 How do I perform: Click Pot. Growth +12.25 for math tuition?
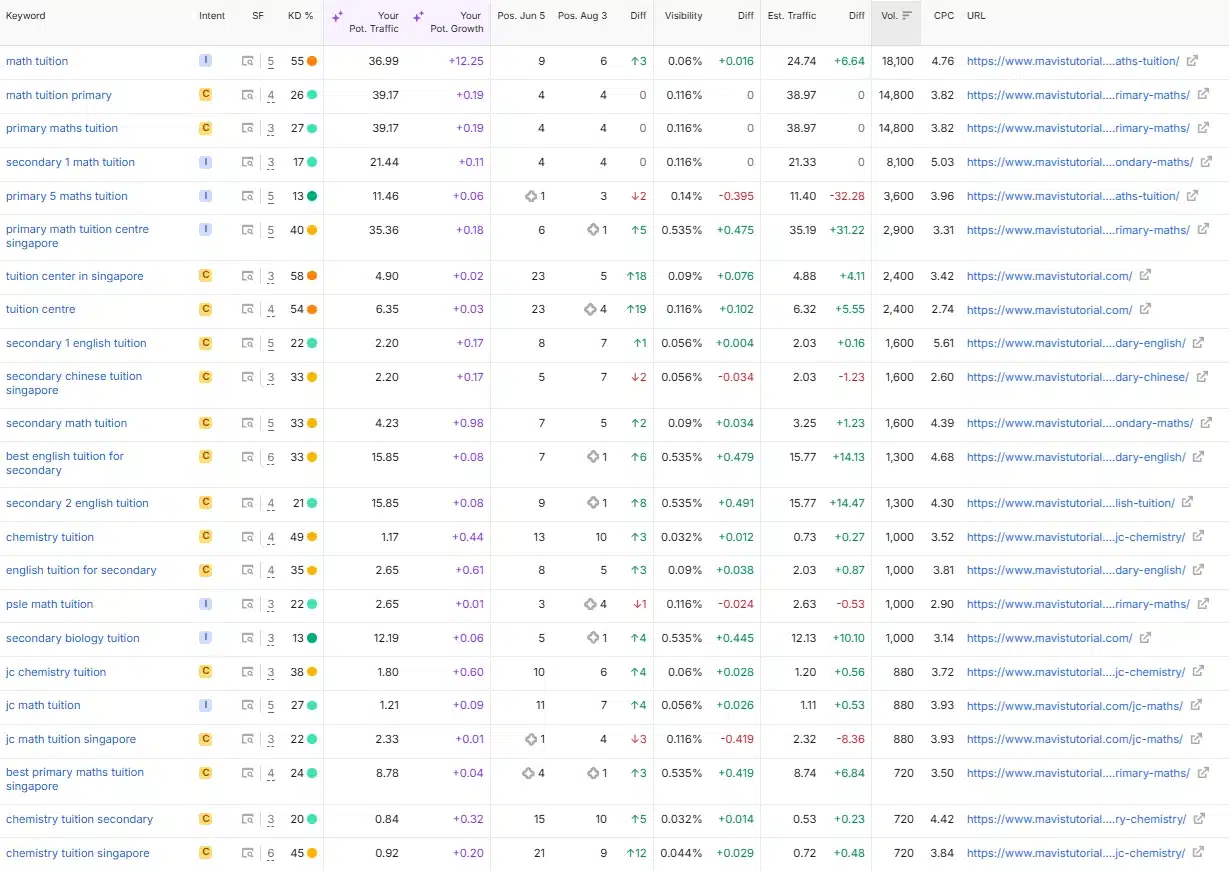pyautogui.click(x=466, y=61)
